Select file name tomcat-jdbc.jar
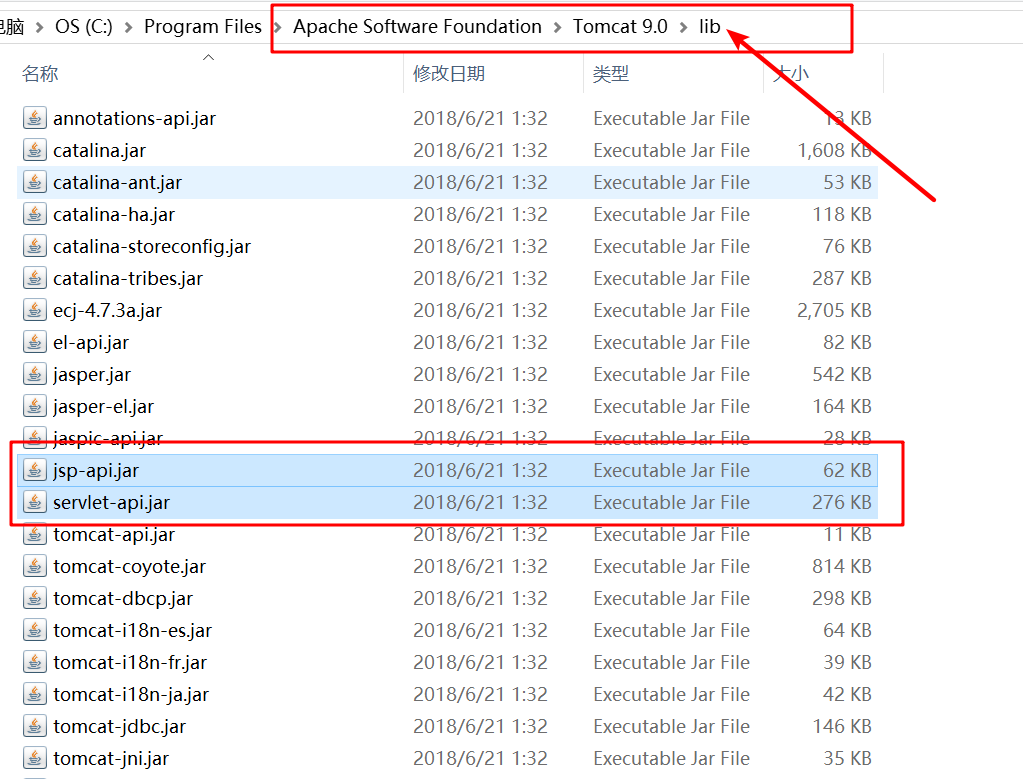The height and width of the screenshot is (781, 1023). coord(119,726)
